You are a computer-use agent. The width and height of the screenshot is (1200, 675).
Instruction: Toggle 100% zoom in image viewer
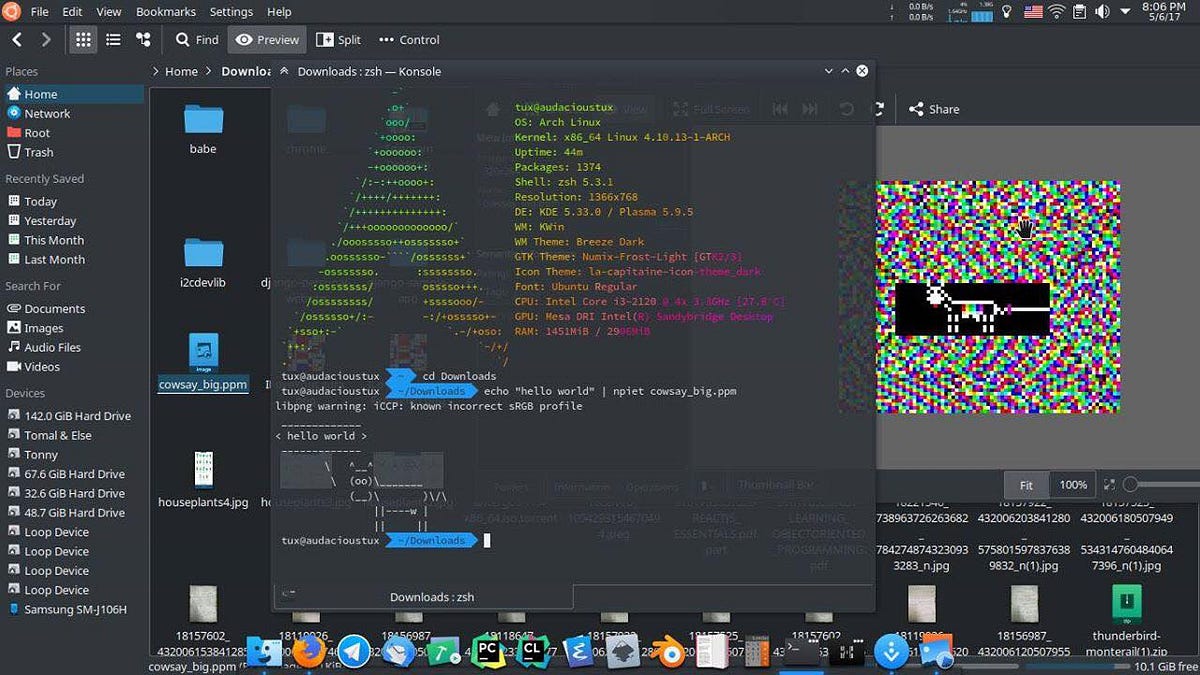click(1073, 485)
